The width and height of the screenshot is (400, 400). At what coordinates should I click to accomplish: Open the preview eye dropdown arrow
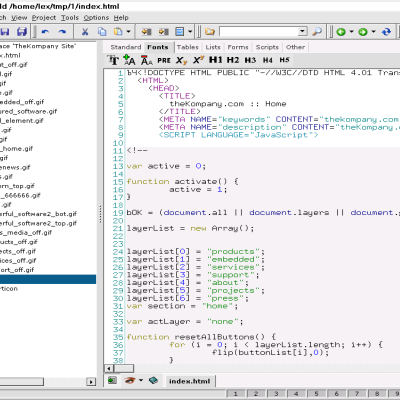(x=141, y=380)
